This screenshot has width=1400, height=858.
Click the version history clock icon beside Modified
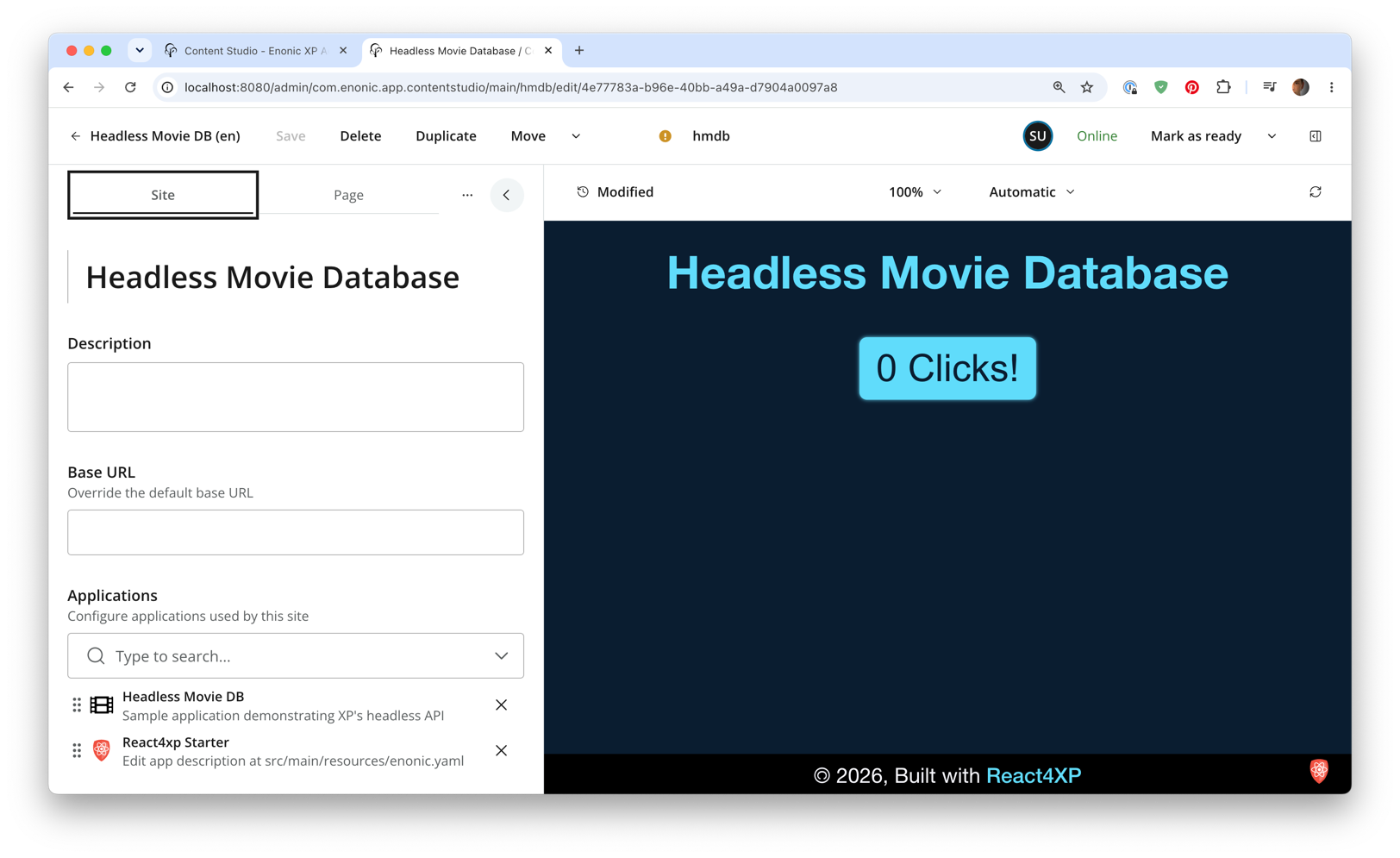coord(583,192)
